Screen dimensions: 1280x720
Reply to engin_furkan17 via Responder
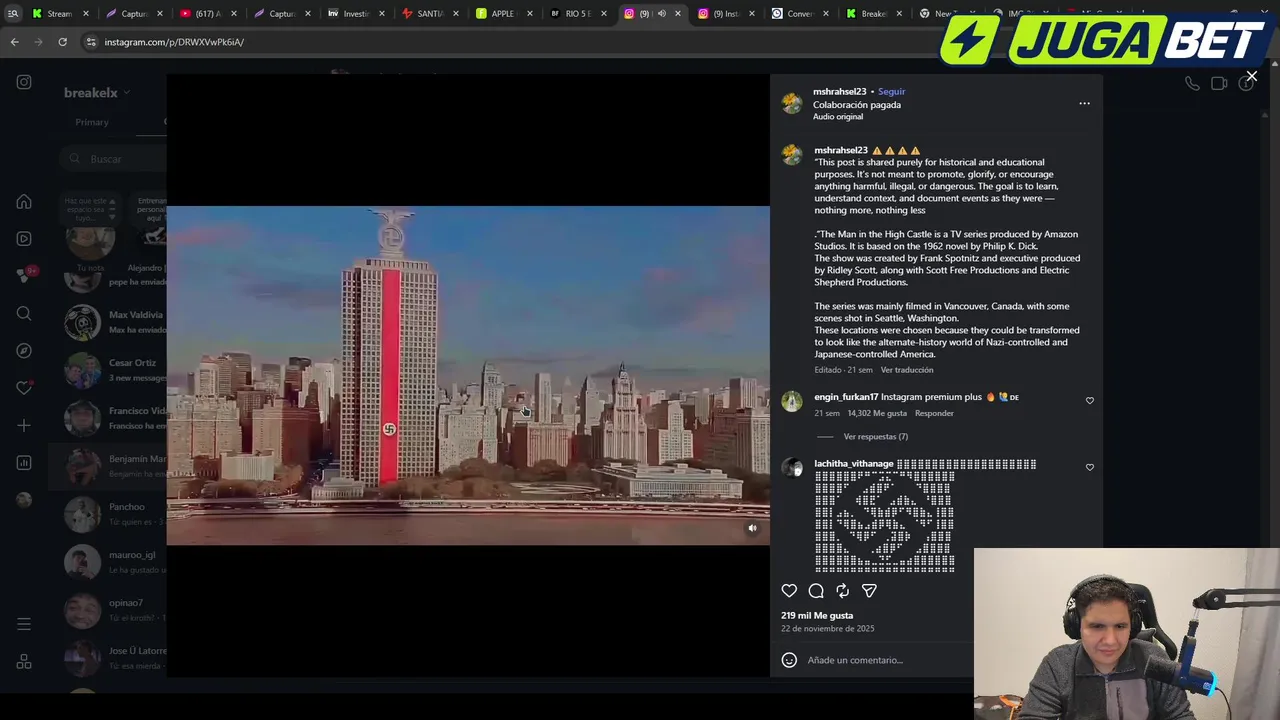[934, 413]
